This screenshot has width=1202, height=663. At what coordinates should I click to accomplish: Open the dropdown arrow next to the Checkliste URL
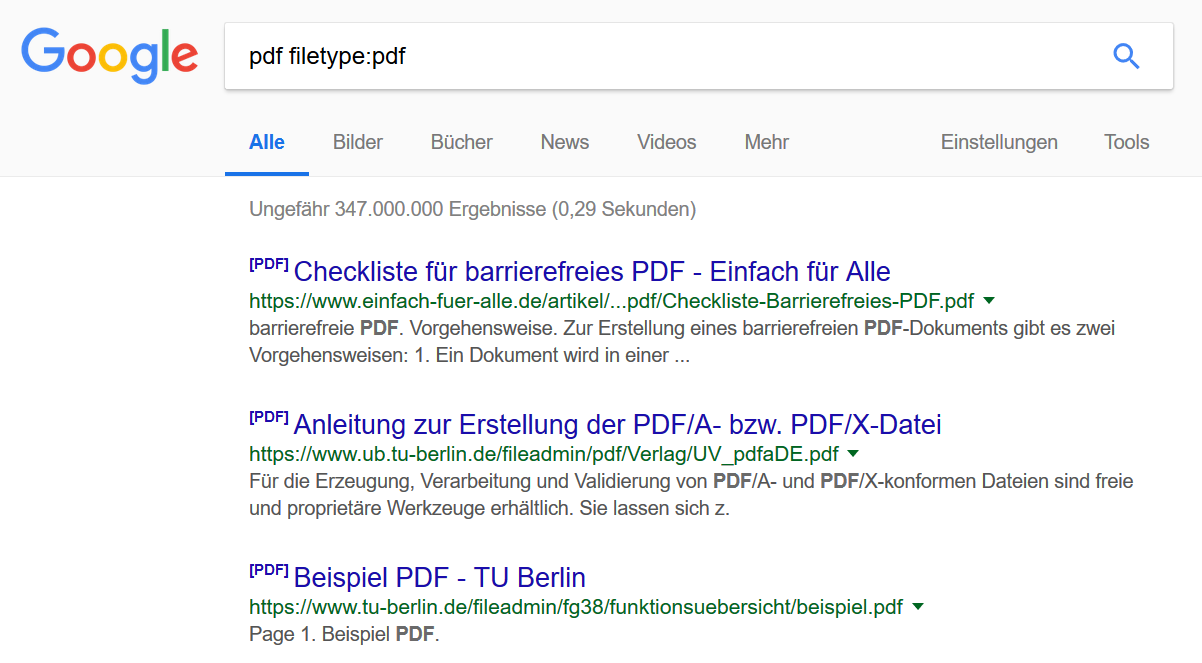(x=989, y=301)
